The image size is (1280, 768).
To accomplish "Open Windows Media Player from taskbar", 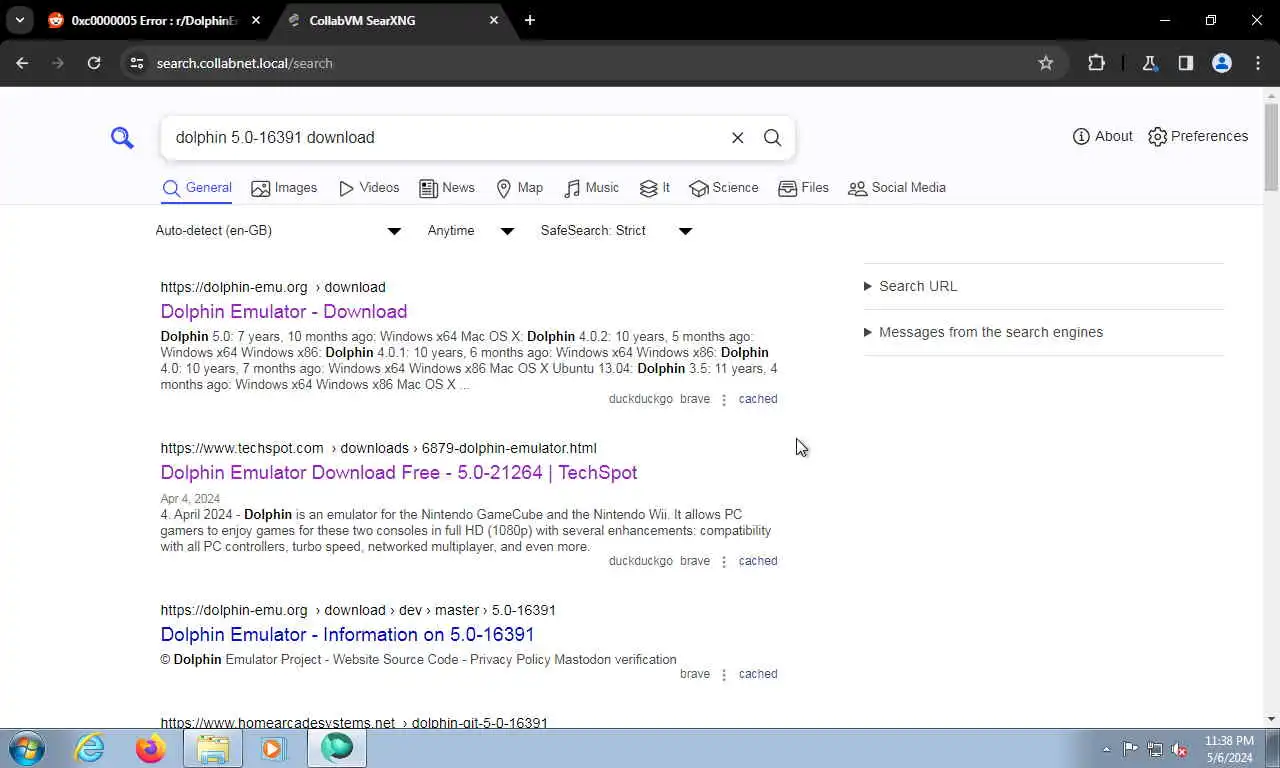I will [274, 748].
